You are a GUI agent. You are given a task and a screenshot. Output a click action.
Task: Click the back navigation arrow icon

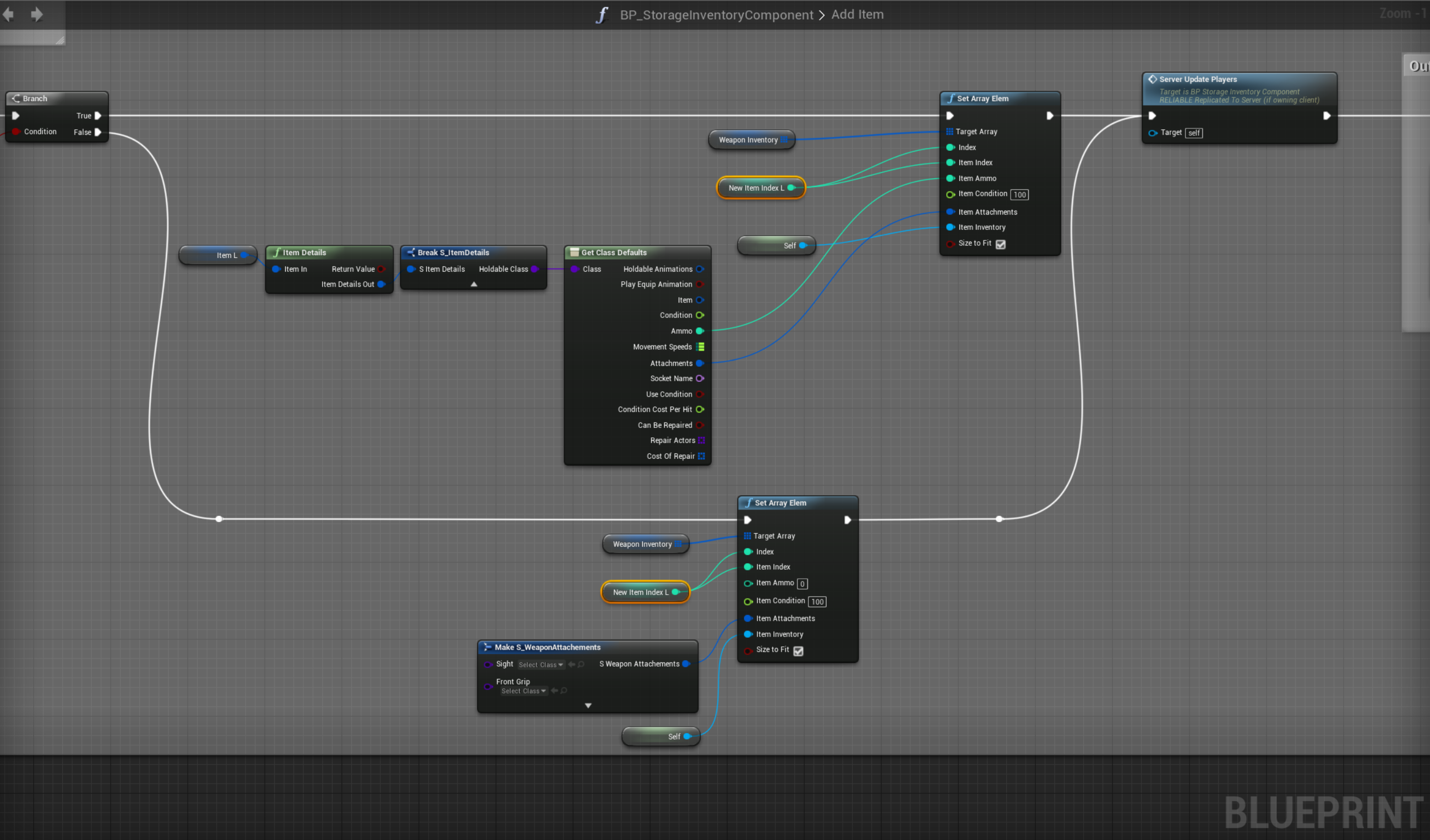tap(8, 14)
